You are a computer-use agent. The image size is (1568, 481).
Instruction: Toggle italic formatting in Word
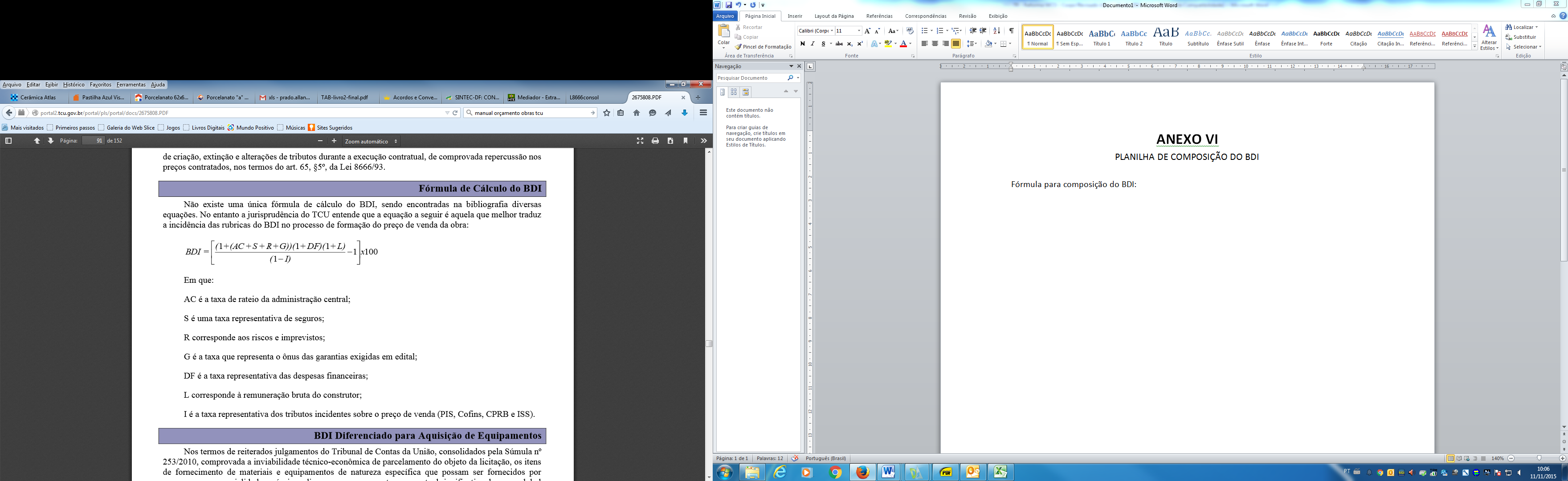tap(812, 44)
